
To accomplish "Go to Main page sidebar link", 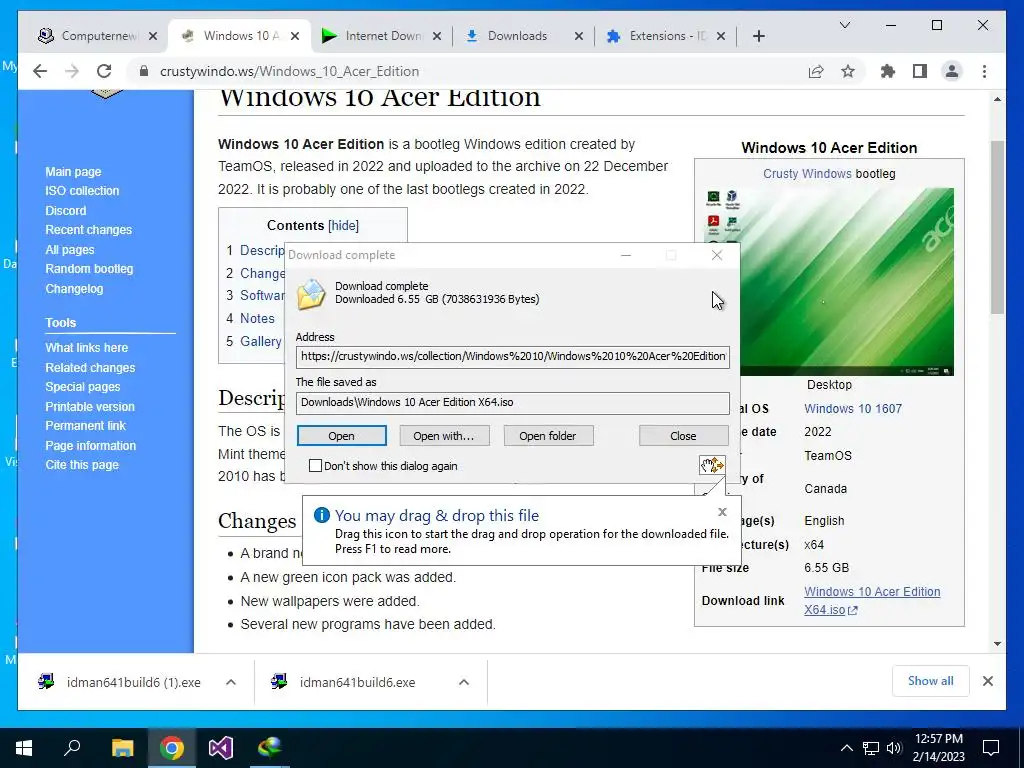I will [73, 172].
